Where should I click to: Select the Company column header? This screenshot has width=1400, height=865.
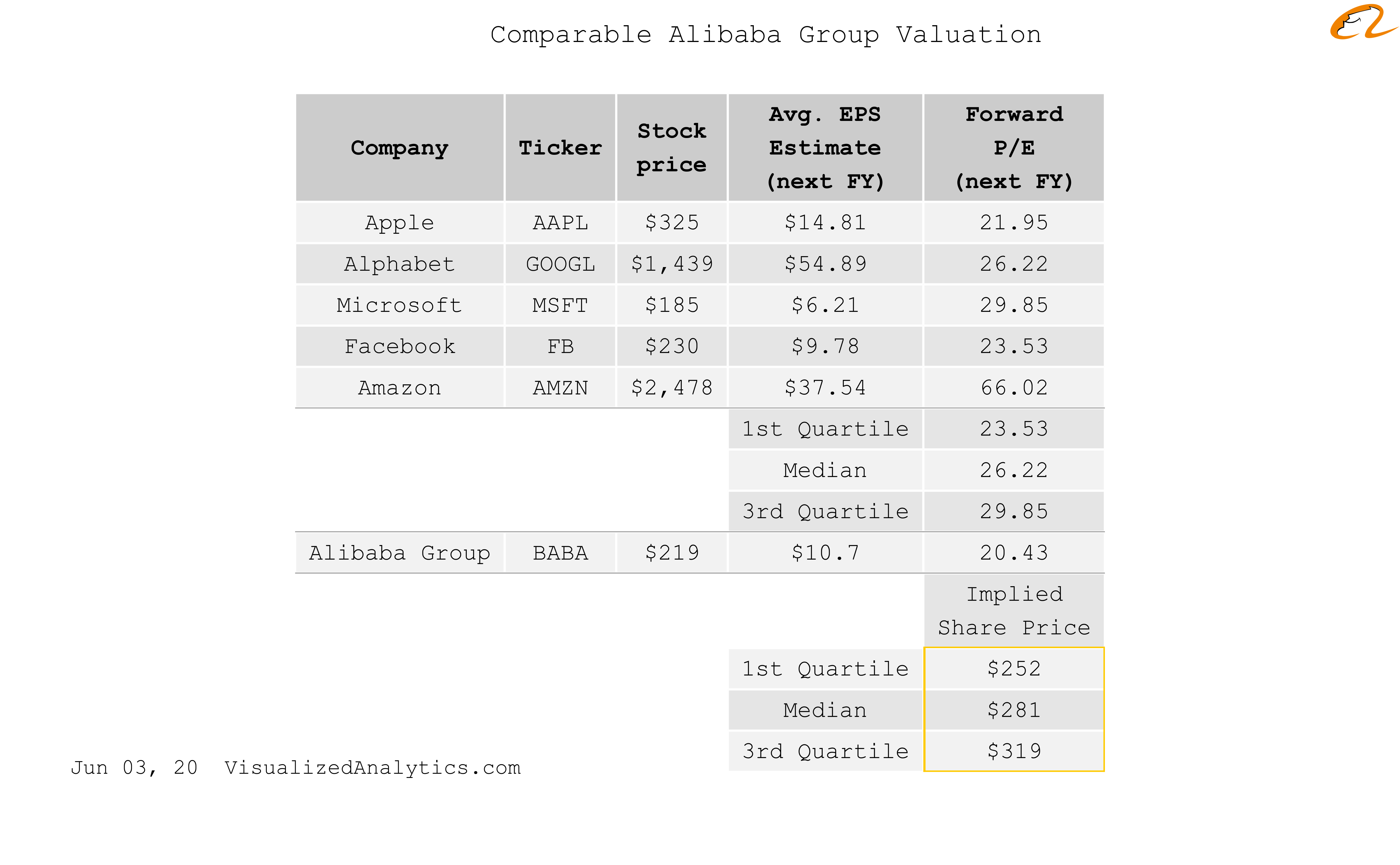pos(399,148)
